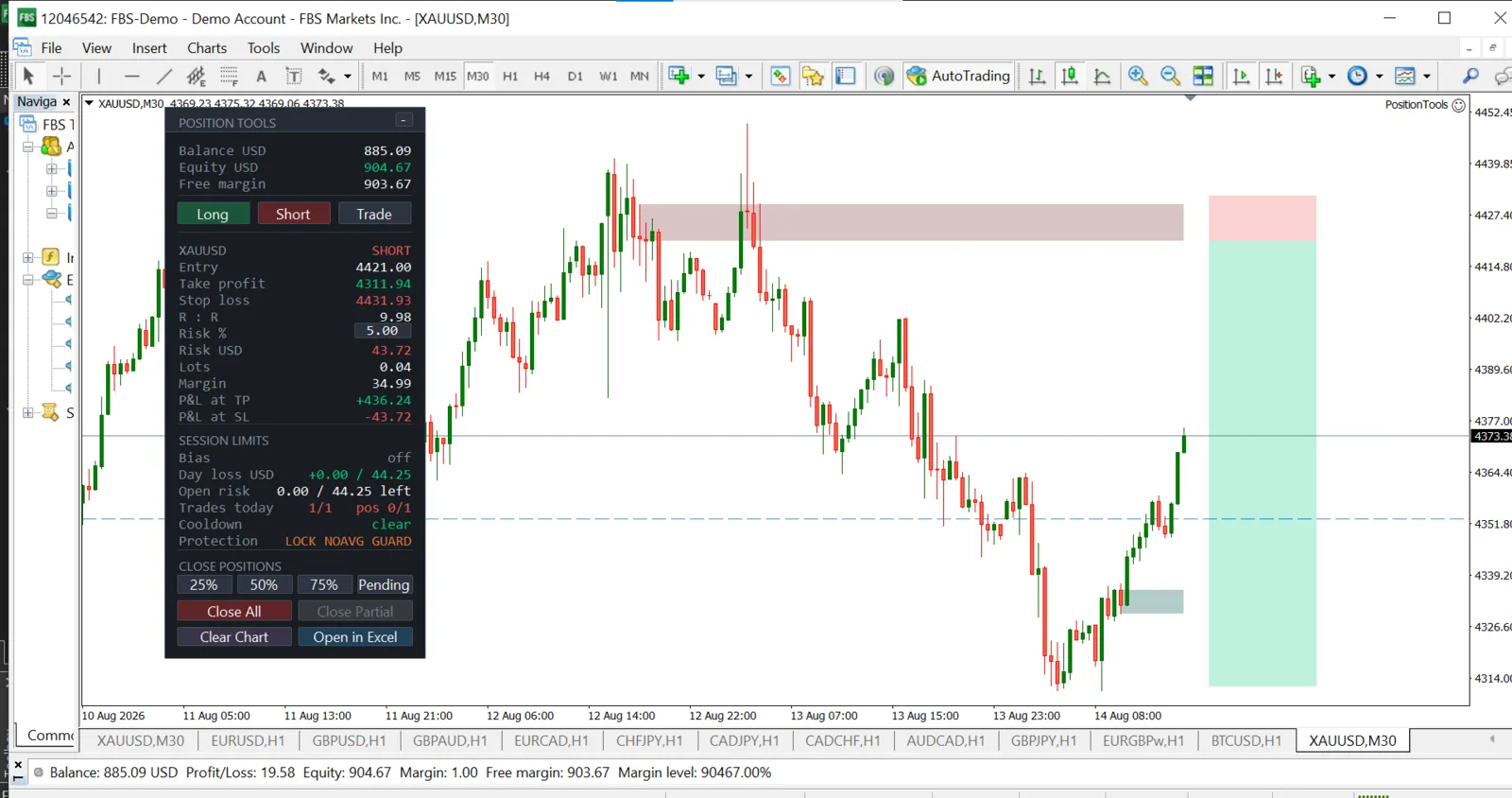Click the Long button in Position Tools
1512x798 pixels.
(213, 214)
